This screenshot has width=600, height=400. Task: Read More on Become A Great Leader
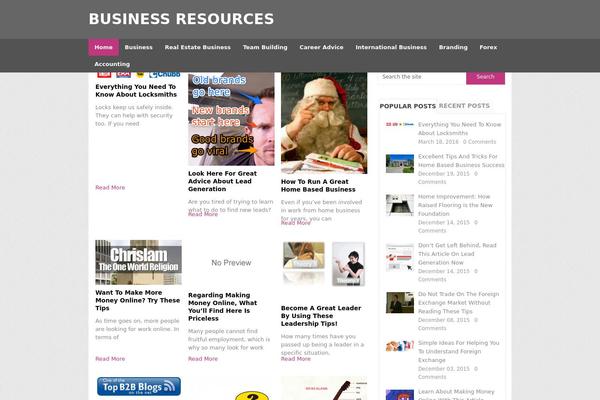[295, 359]
